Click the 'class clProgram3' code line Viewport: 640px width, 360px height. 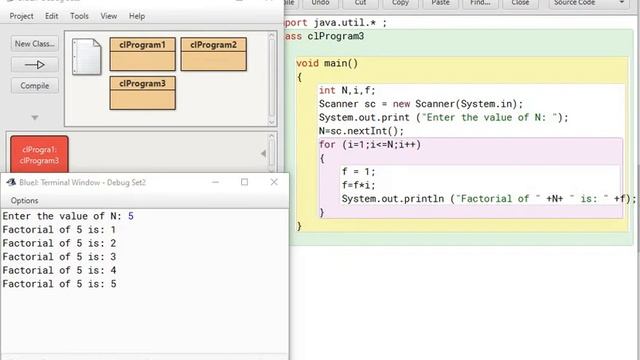(x=324, y=36)
